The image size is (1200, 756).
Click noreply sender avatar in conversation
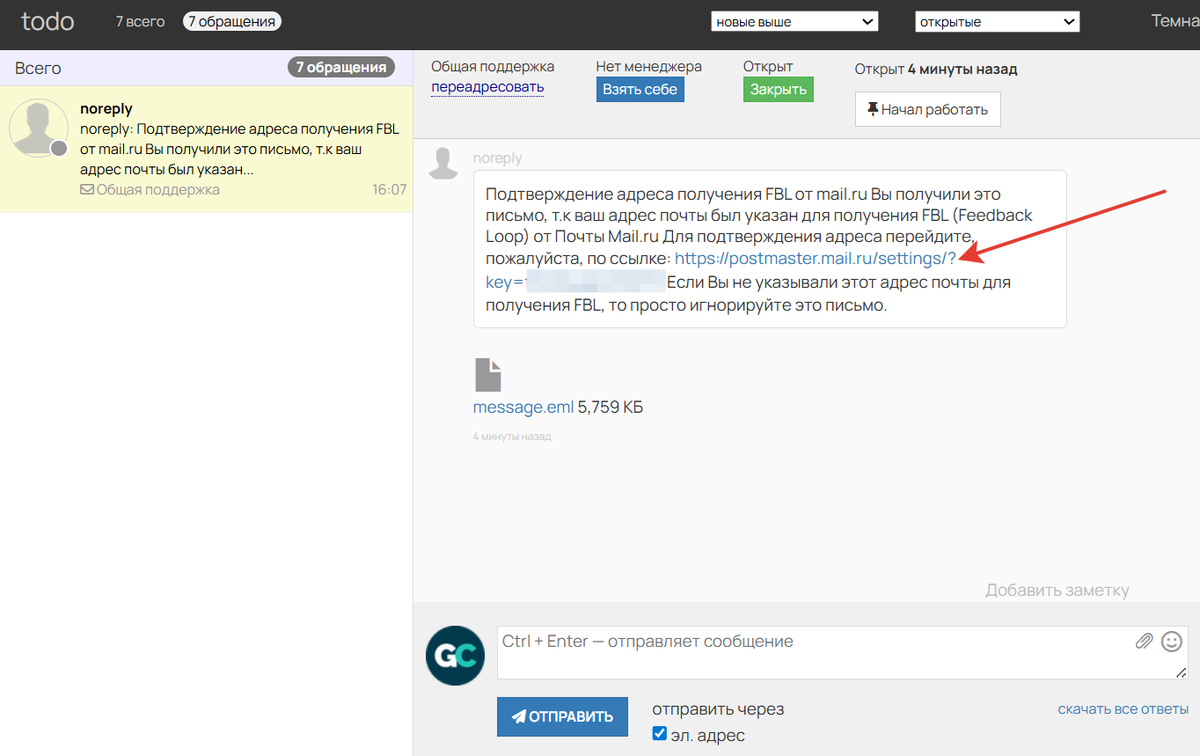click(x=443, y=163)
